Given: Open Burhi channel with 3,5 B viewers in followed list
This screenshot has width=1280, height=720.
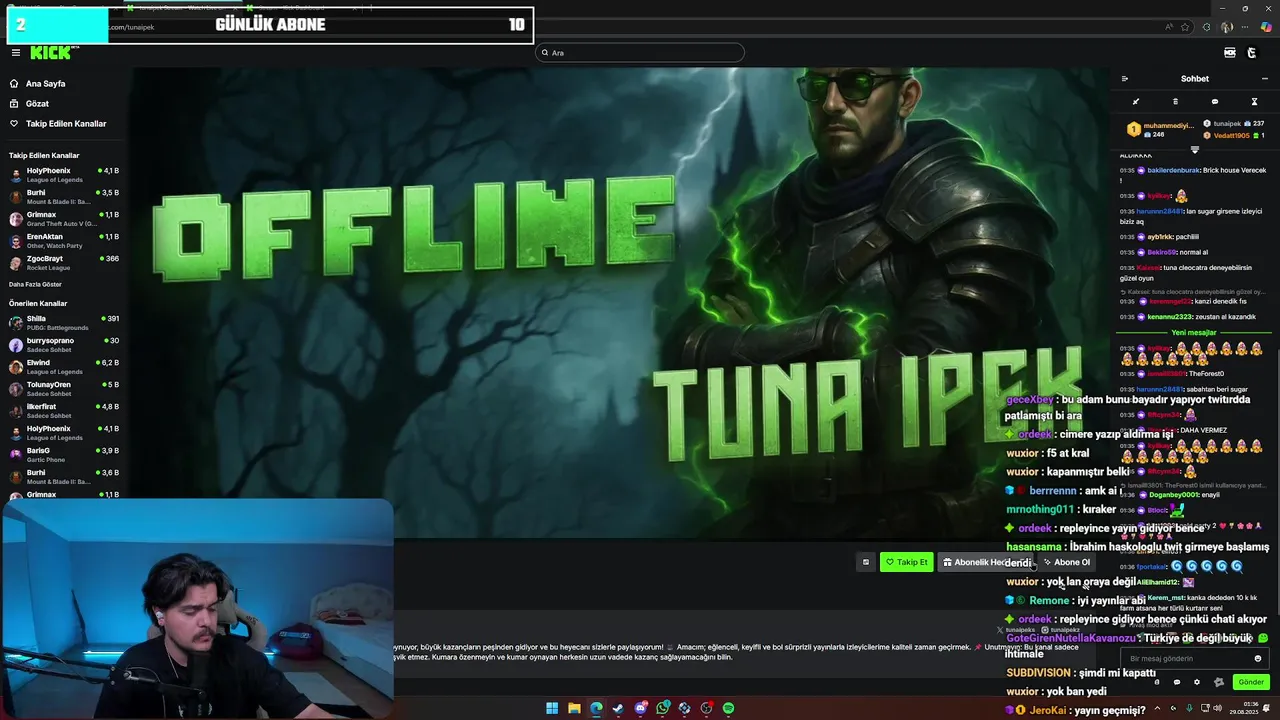Looking at the screenshot, I should pyautogui.click(x=64, y=196).
